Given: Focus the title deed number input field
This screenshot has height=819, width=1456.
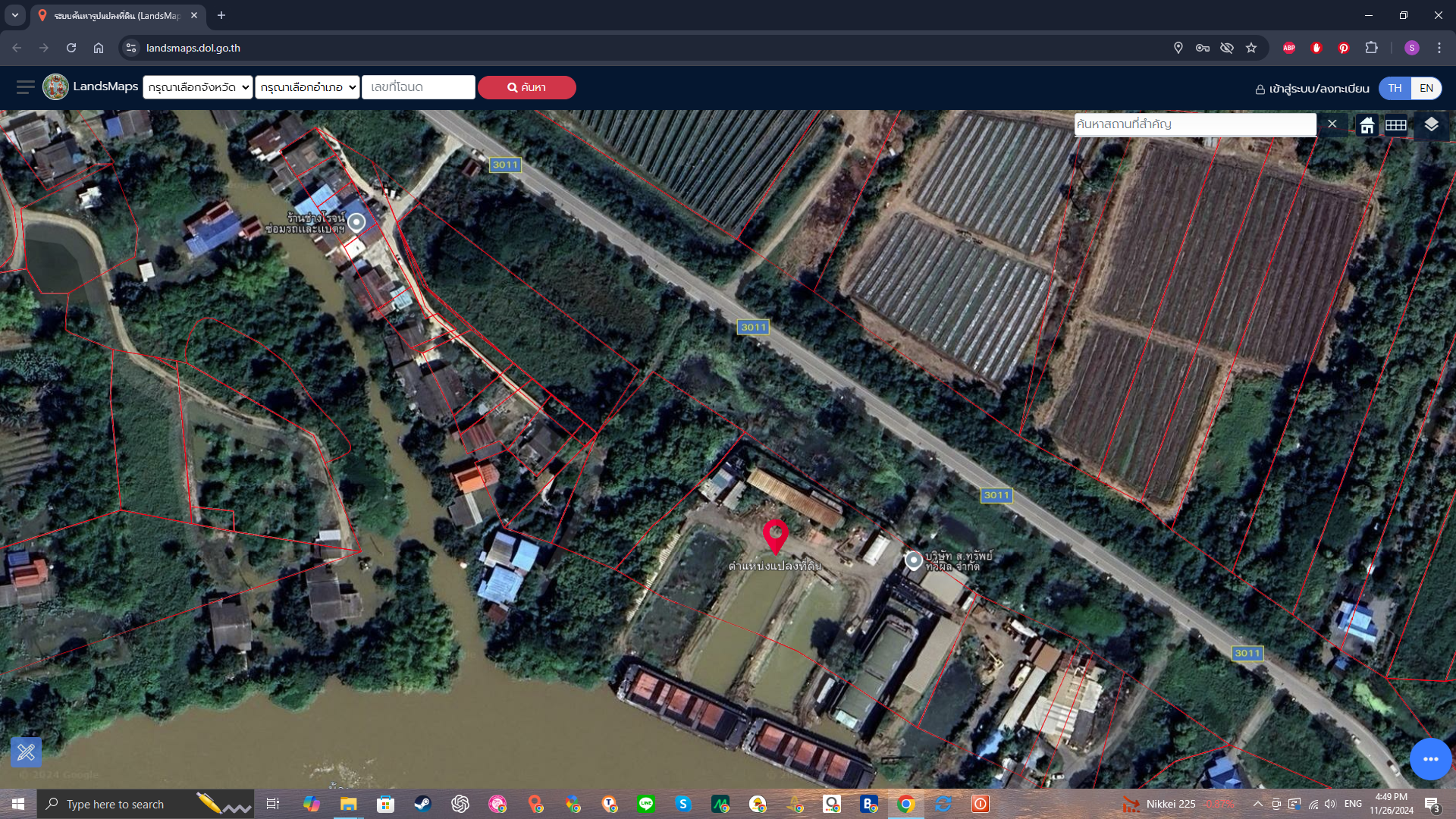Looking at the screenshot, I should click(419, 87).
